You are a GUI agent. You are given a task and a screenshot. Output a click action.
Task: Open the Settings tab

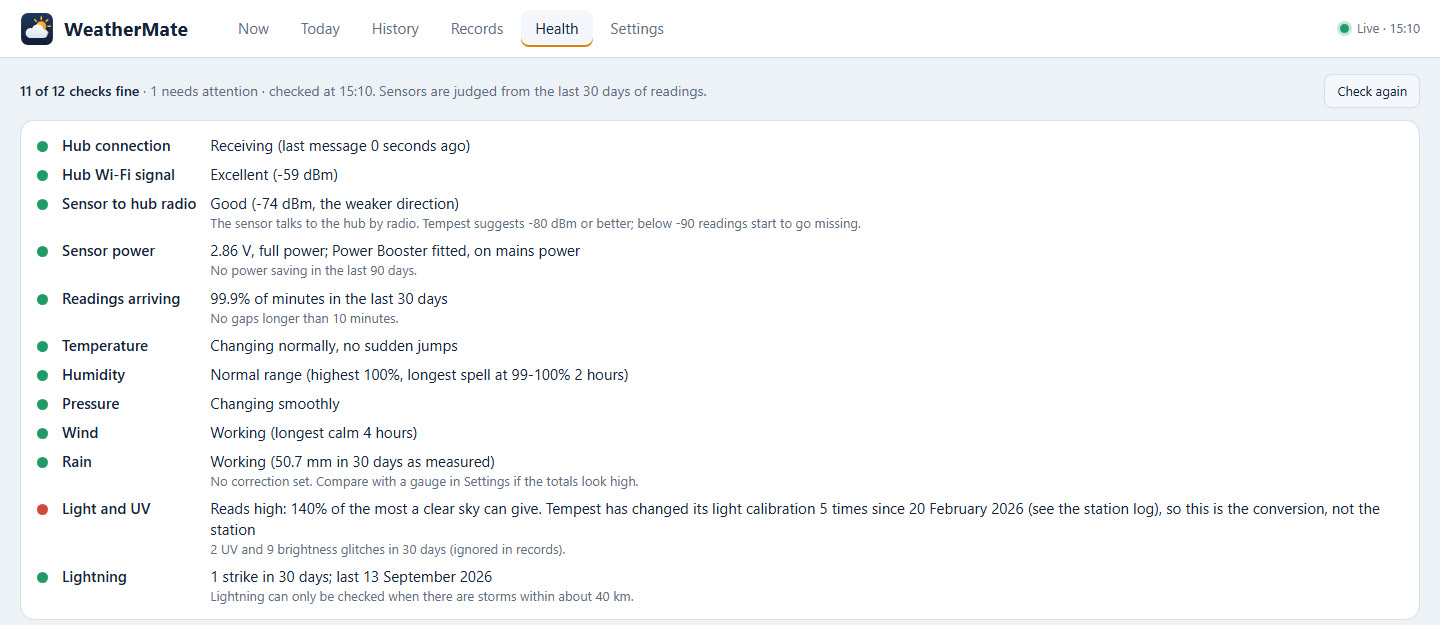click(x=637, y=29)
